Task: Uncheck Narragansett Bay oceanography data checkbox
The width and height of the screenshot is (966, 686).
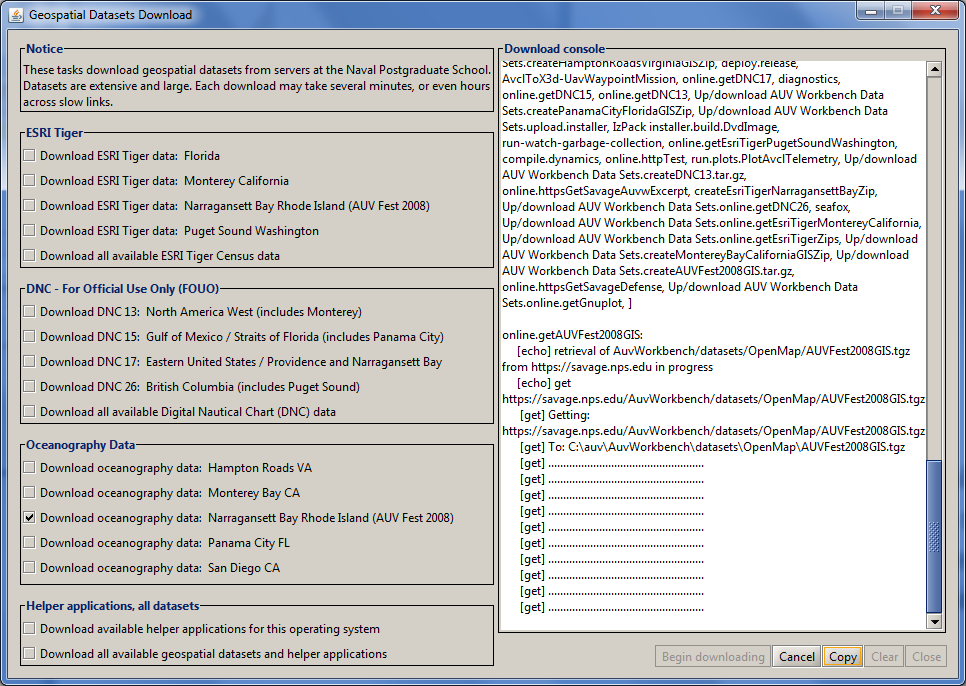Action: [x=30, y=518]
